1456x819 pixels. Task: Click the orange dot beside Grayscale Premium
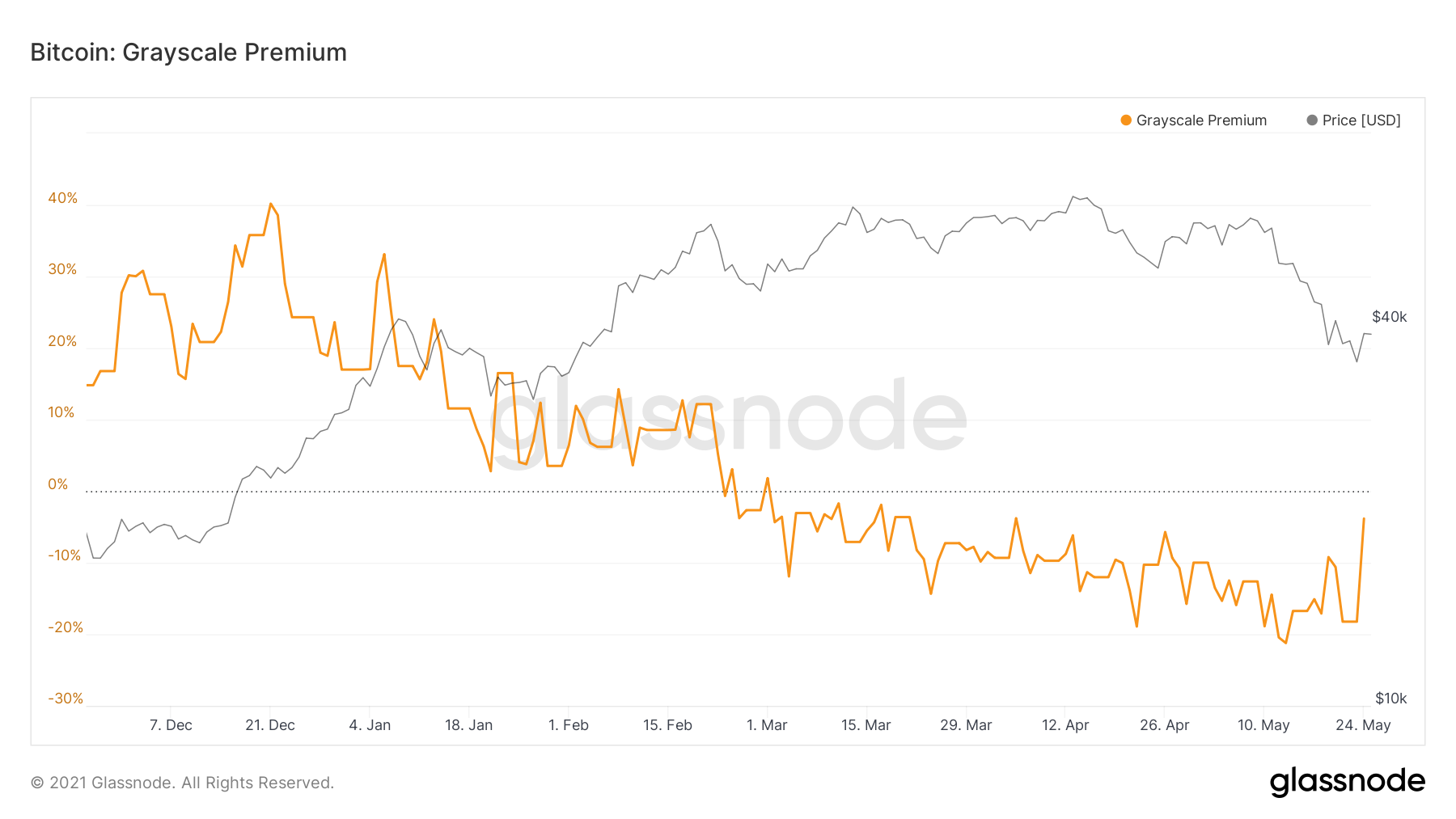1126,120
